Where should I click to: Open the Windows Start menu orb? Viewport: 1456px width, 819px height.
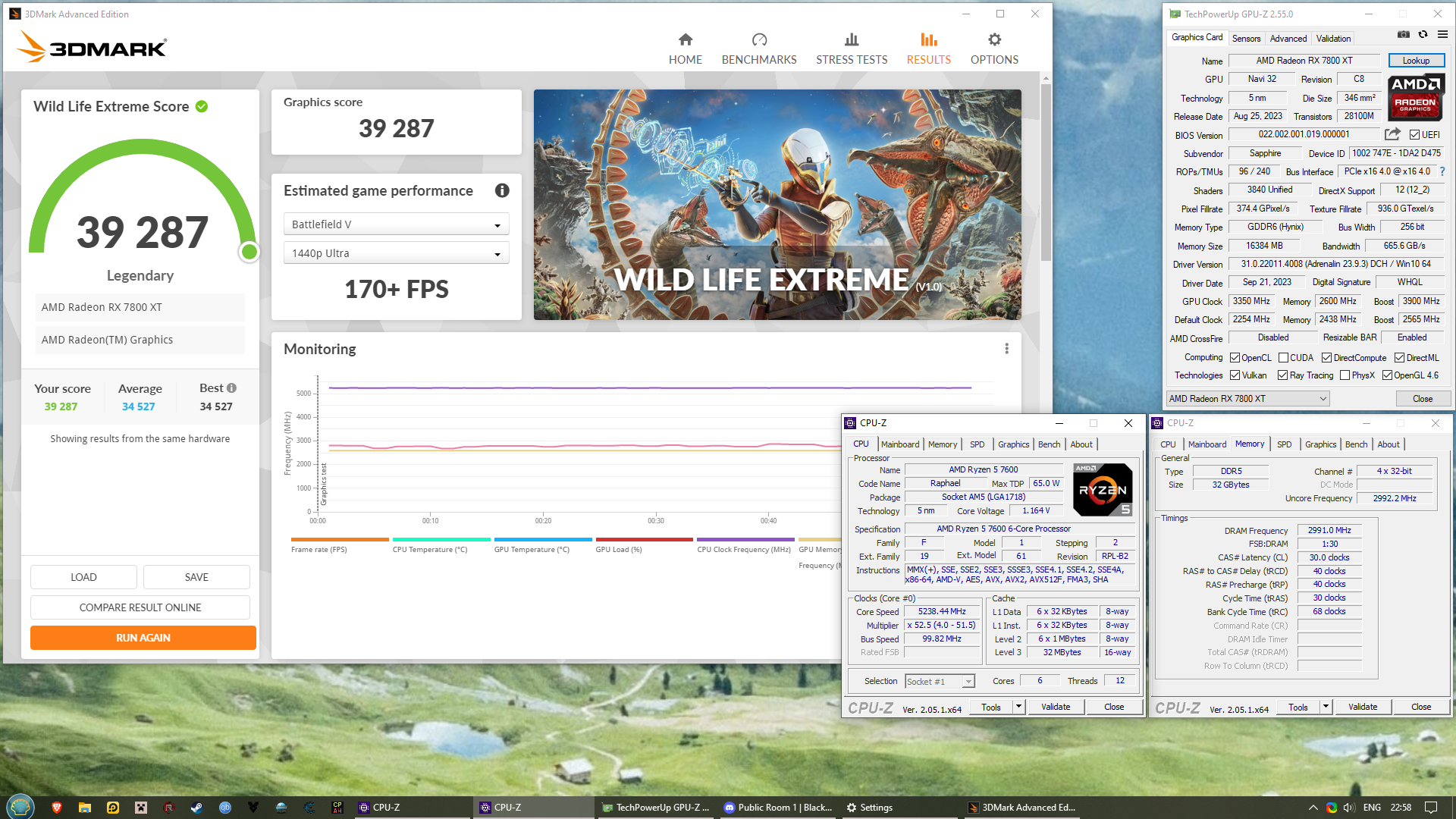20,807
